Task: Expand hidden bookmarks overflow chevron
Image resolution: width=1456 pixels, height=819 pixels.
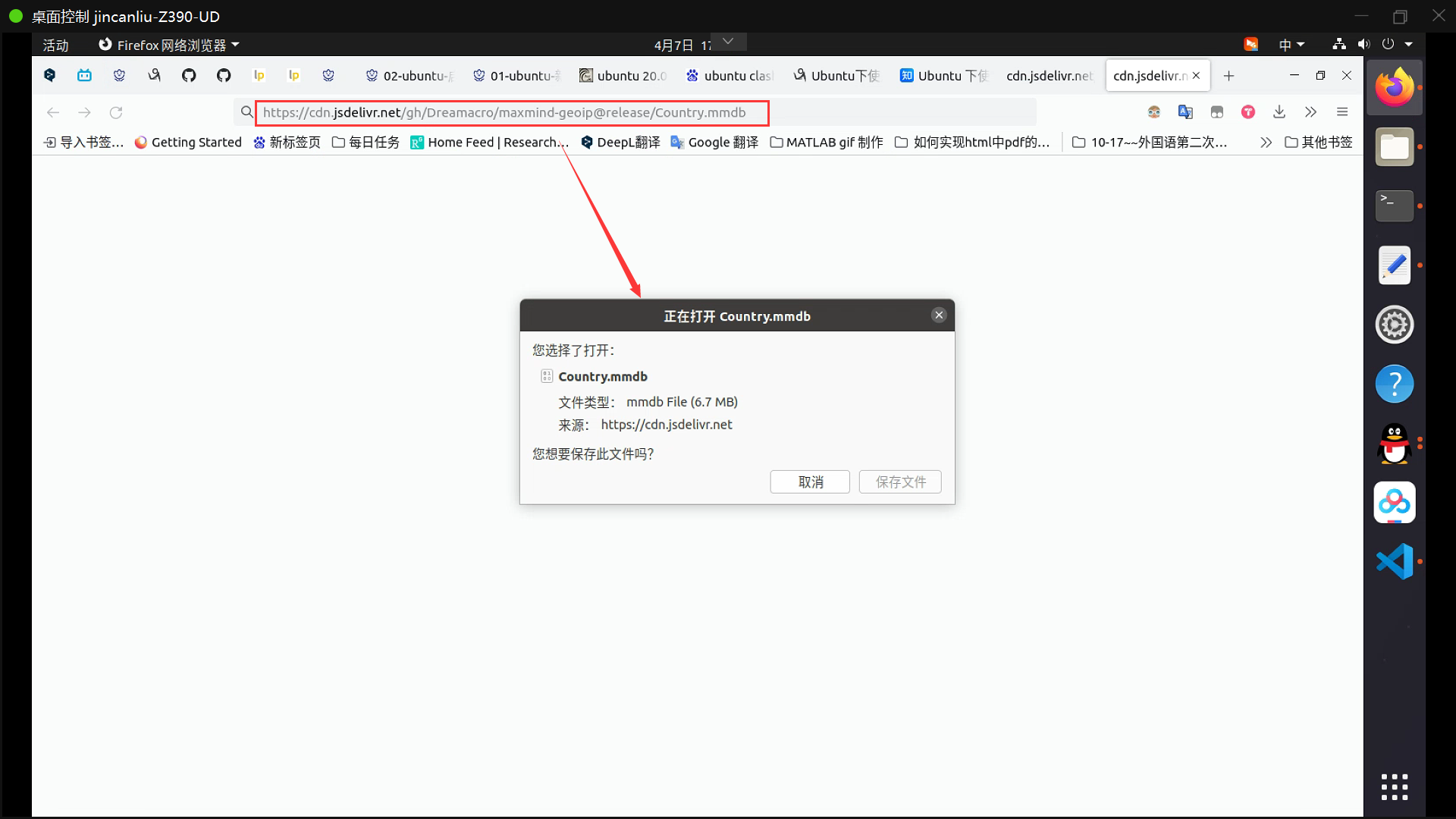Action: pyautogui.click(x=1266, y=143)
